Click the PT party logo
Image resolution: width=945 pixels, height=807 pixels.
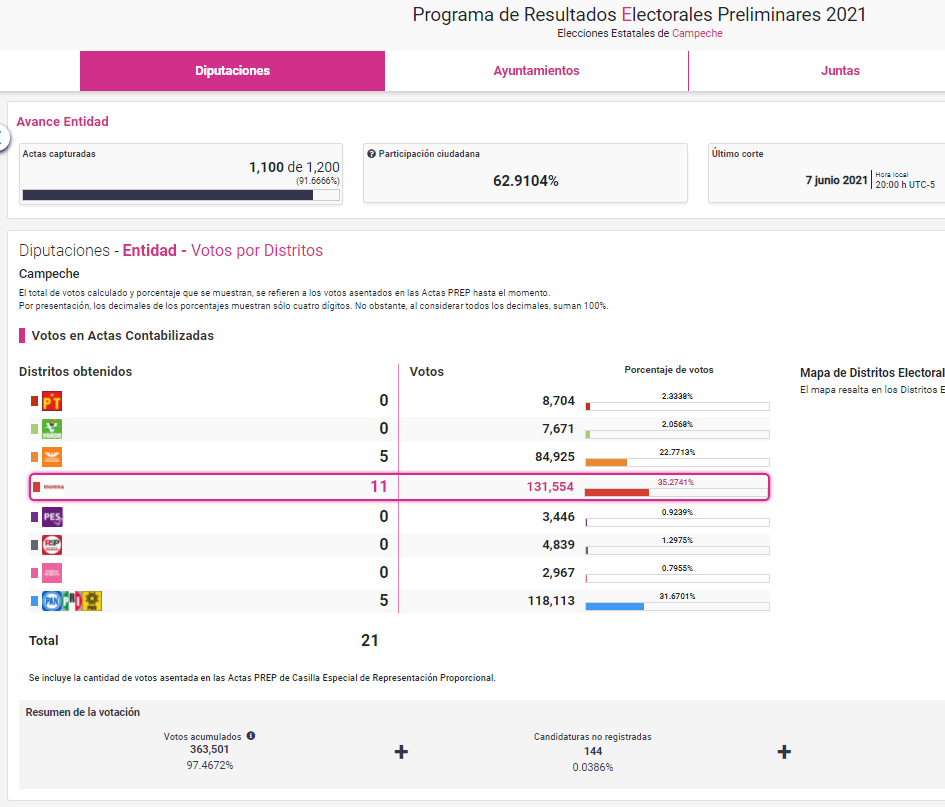51,401
